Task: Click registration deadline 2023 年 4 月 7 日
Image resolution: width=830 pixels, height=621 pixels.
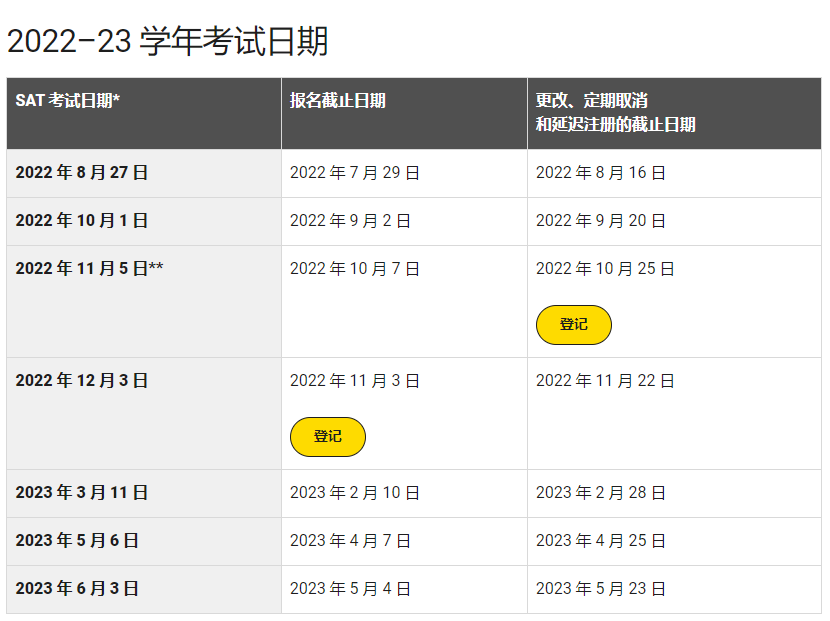Action: pyautogui.click(x=350, y=541)
